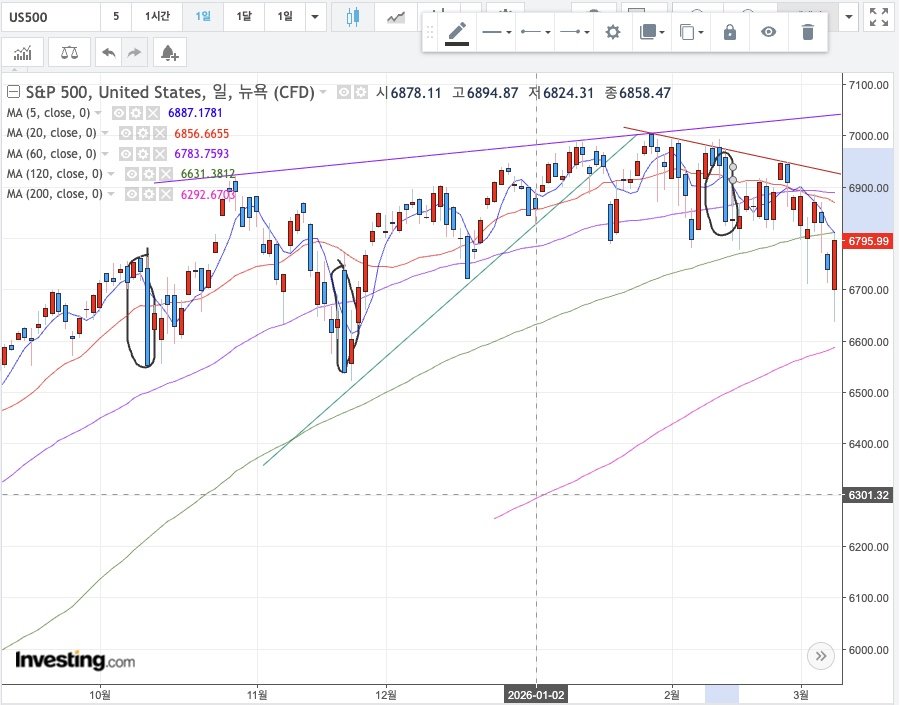Expand MA (60, close, 0) dropdown arrow

click(x=105, y=153)
